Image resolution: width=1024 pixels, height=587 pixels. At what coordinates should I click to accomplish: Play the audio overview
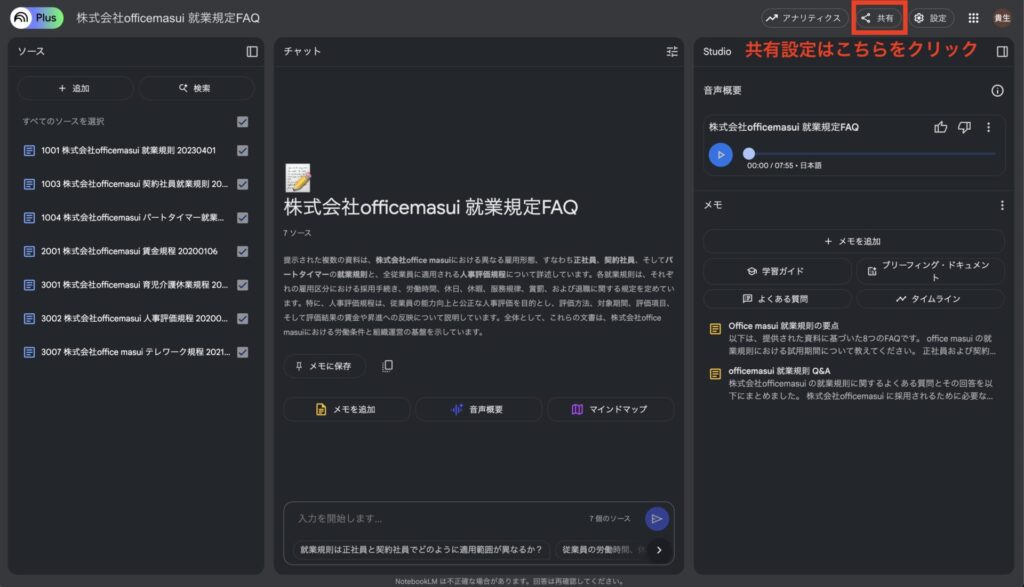pos(720,155)
